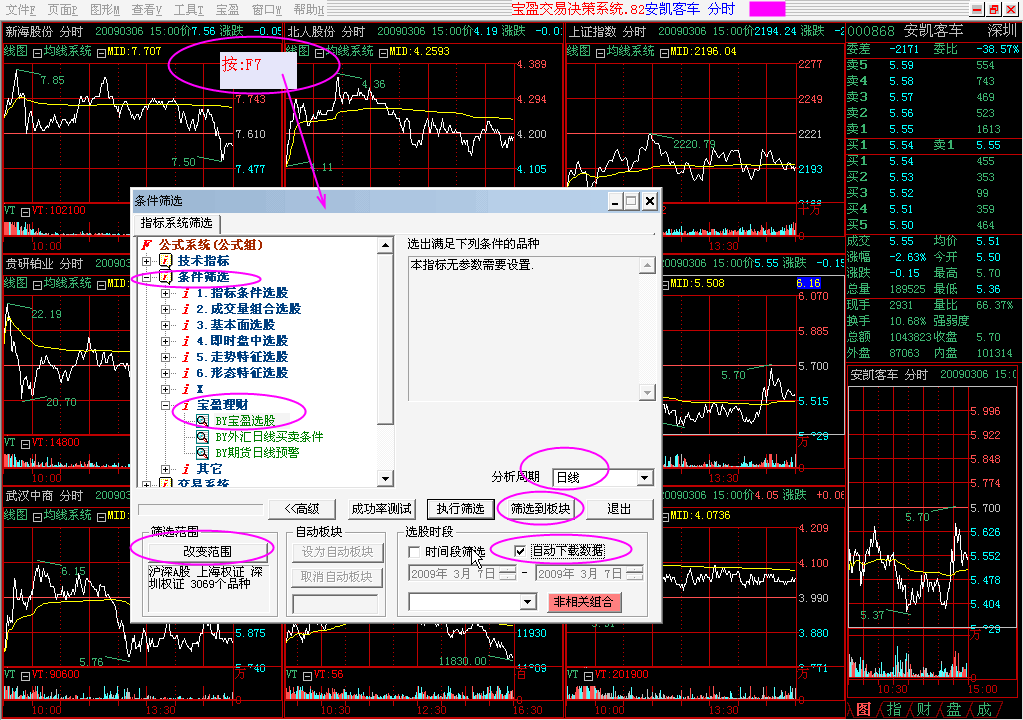Click the box icon before VT:201900

tap(588, 676)
